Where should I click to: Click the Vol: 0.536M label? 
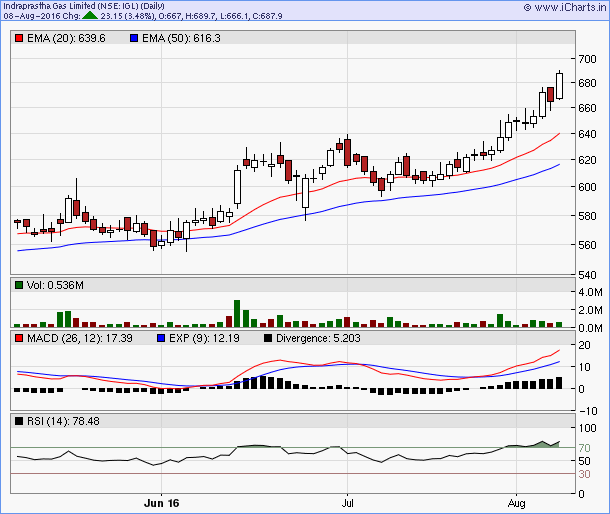coord(55,285)
